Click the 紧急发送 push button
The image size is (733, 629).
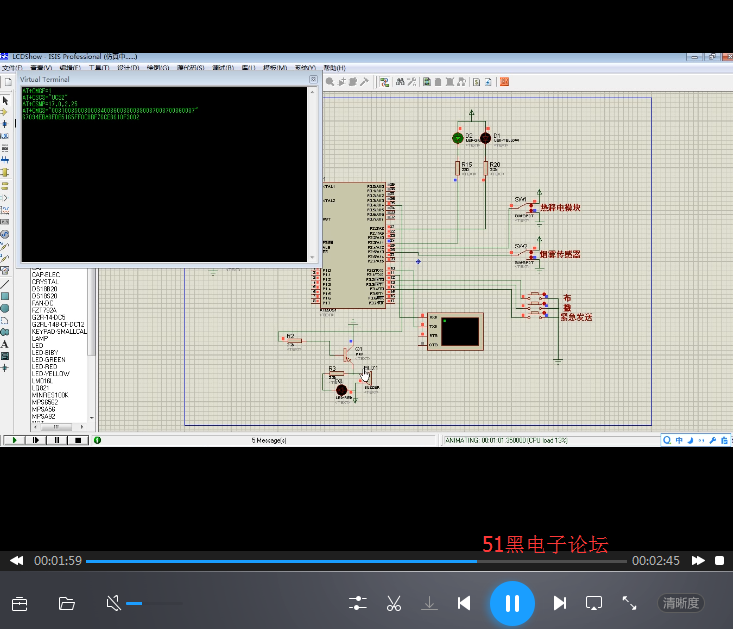click(536, 316)
